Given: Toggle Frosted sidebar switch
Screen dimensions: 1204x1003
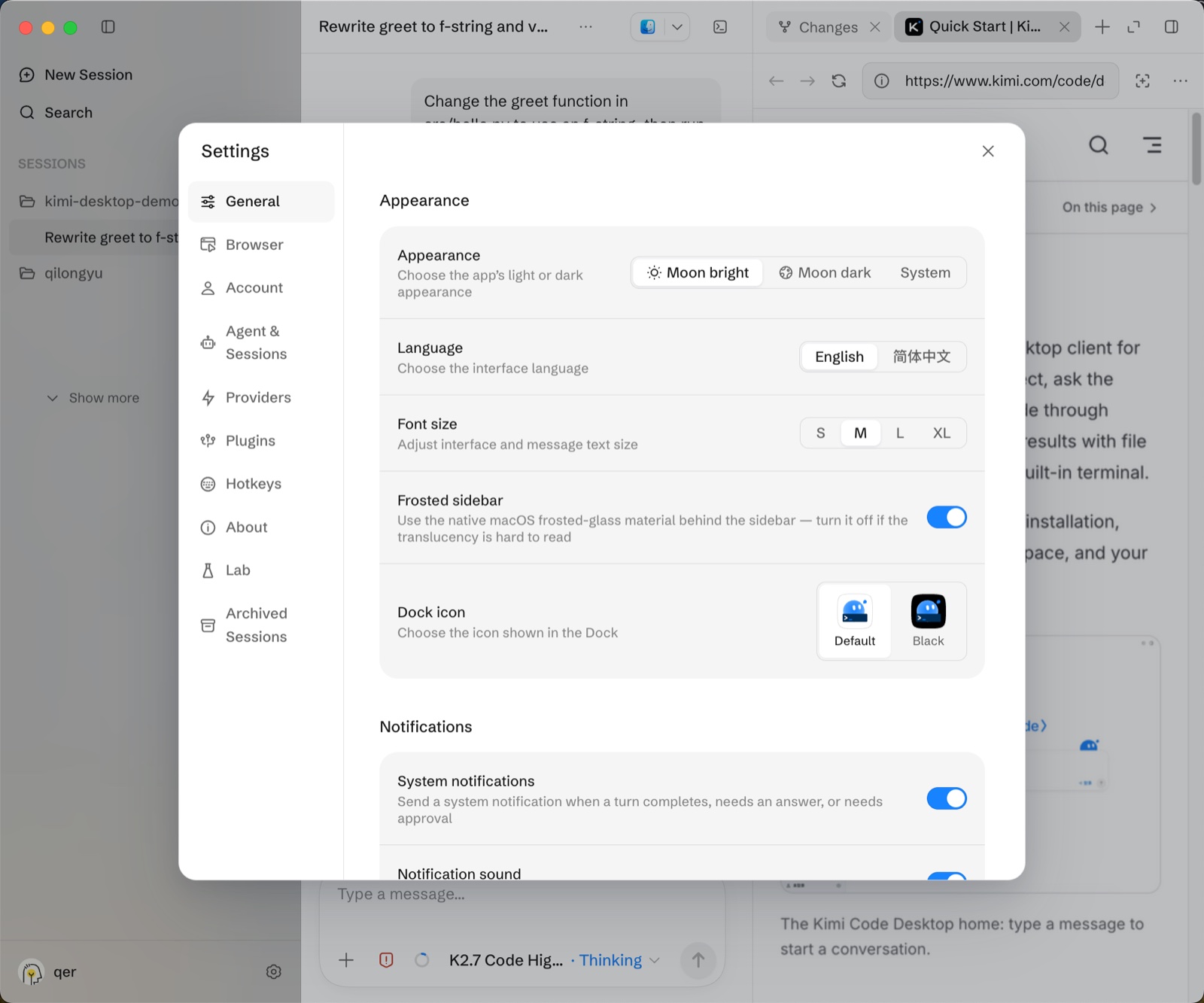Looking at the screenshot, I should (947, 518).
